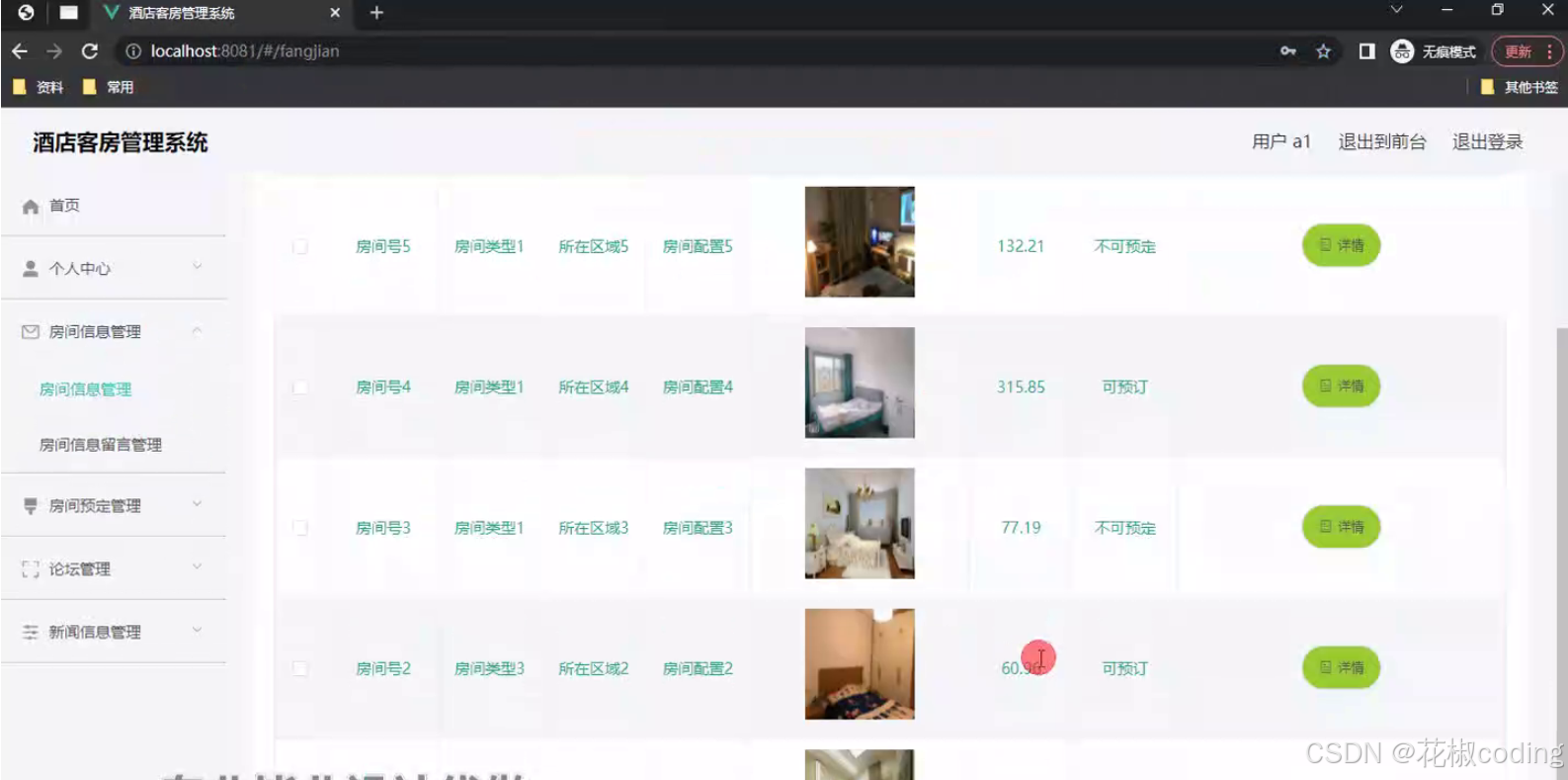Open the 资料 bookmarks folder
Viewport: 1568px width, 780px height.
(38, 87)
